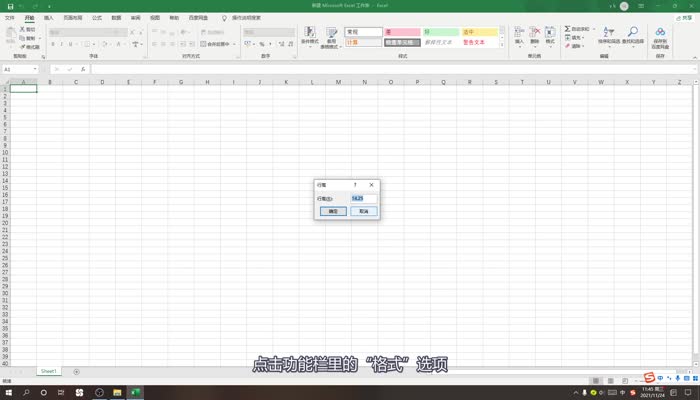The height and width of the screenshot is (400, 700).
Task: Click the Merge & Center (合并后居中) button
Action: tap(215, 44)
